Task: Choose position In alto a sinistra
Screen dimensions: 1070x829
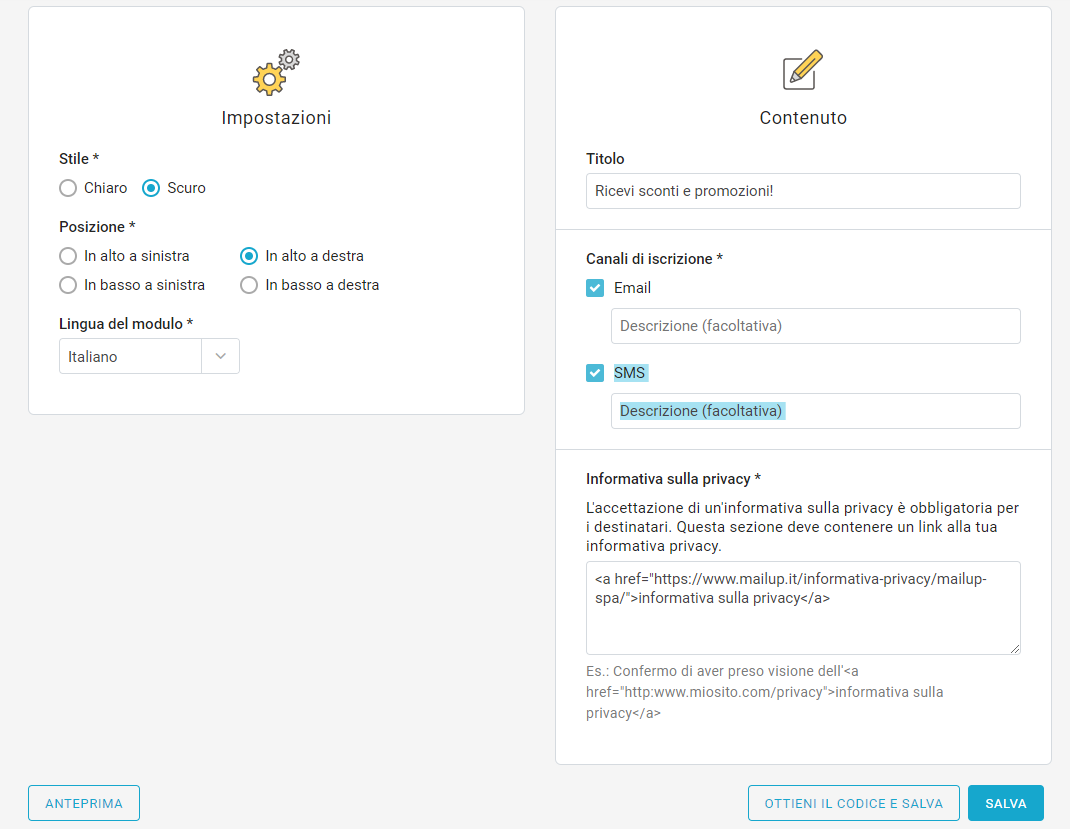Action: click(x=68, y=256)
